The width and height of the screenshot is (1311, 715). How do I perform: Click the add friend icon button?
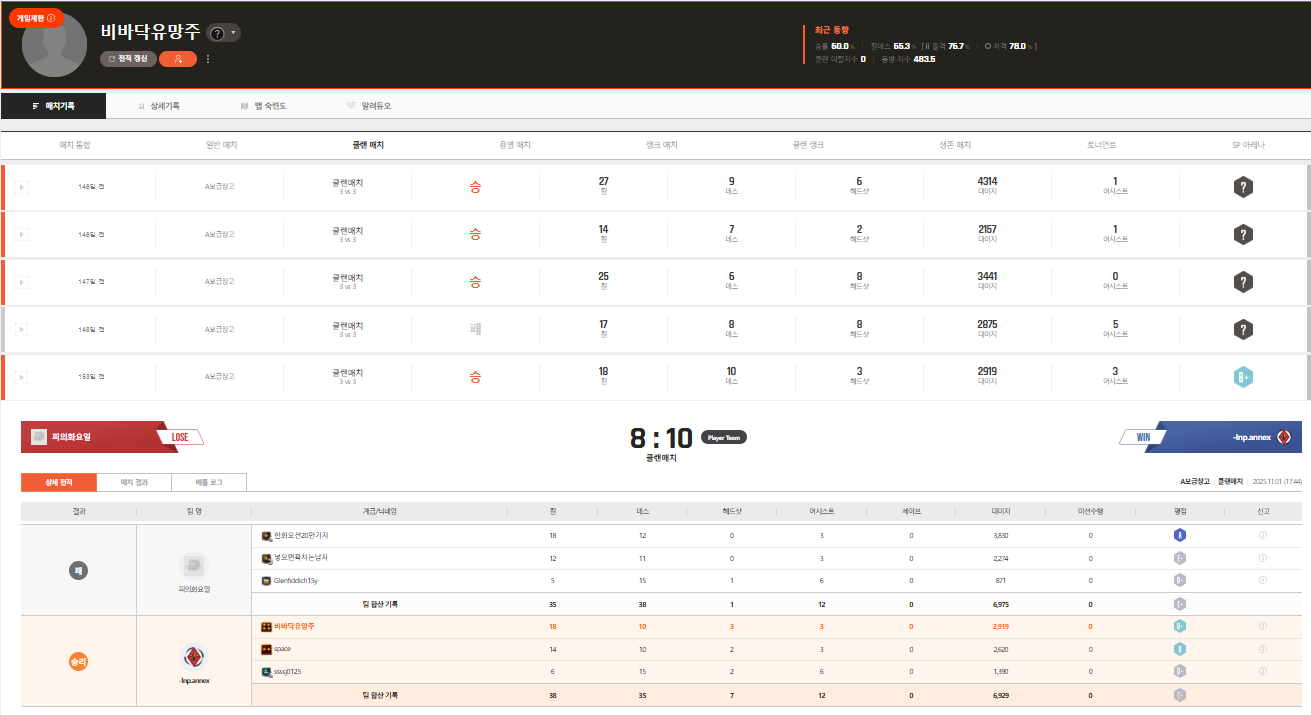coord(177,59)
